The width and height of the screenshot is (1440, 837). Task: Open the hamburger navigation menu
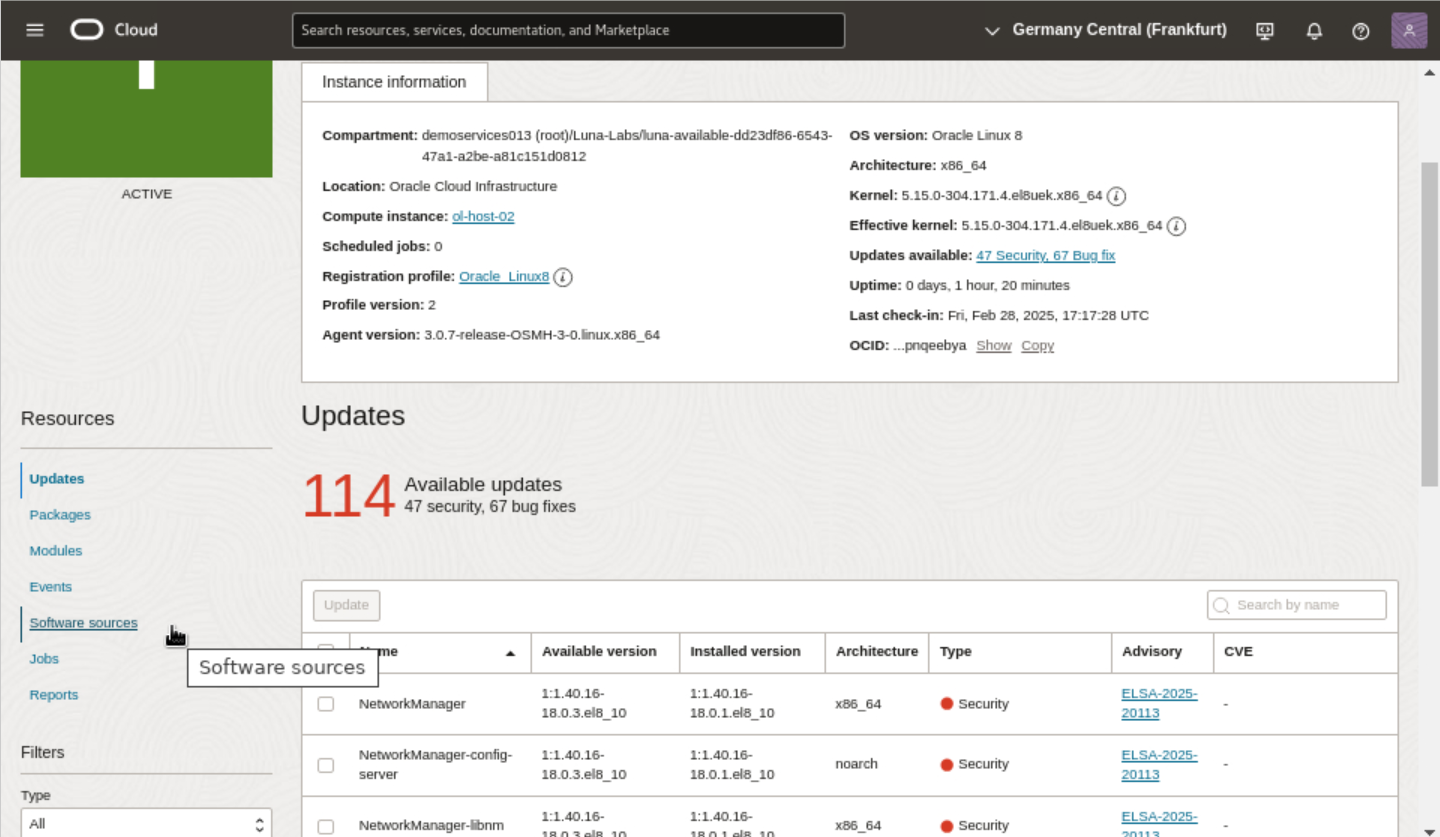click(35, 30)
